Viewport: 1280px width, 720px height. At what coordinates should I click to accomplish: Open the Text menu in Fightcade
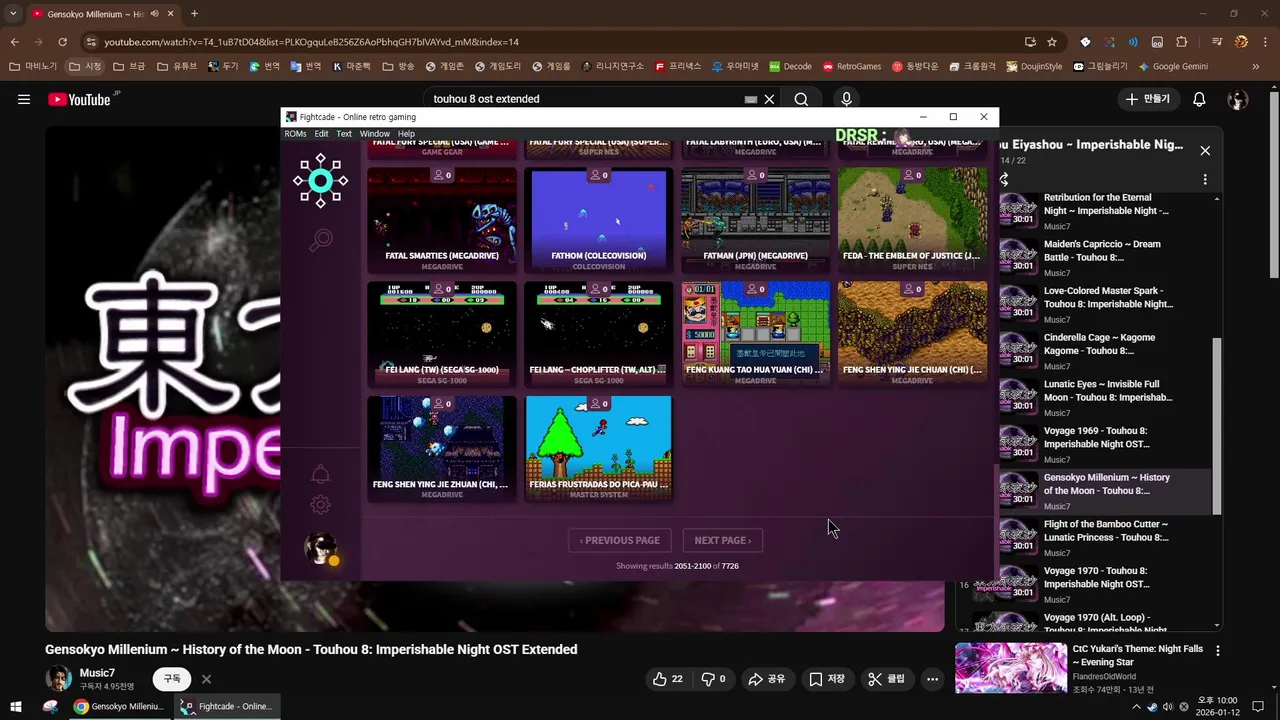pyautogui.click(x=344, y=133)
